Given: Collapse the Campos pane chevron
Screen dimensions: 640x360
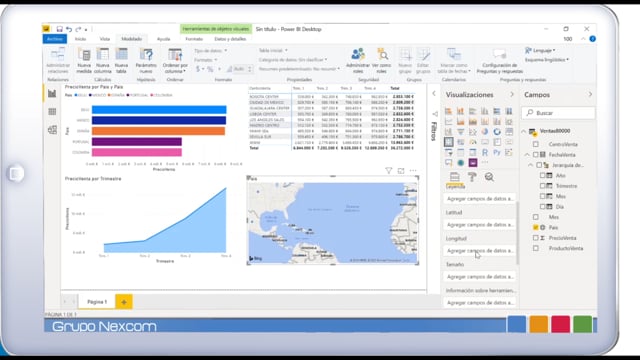Looking at the screenshot, I should click(590, 94).
